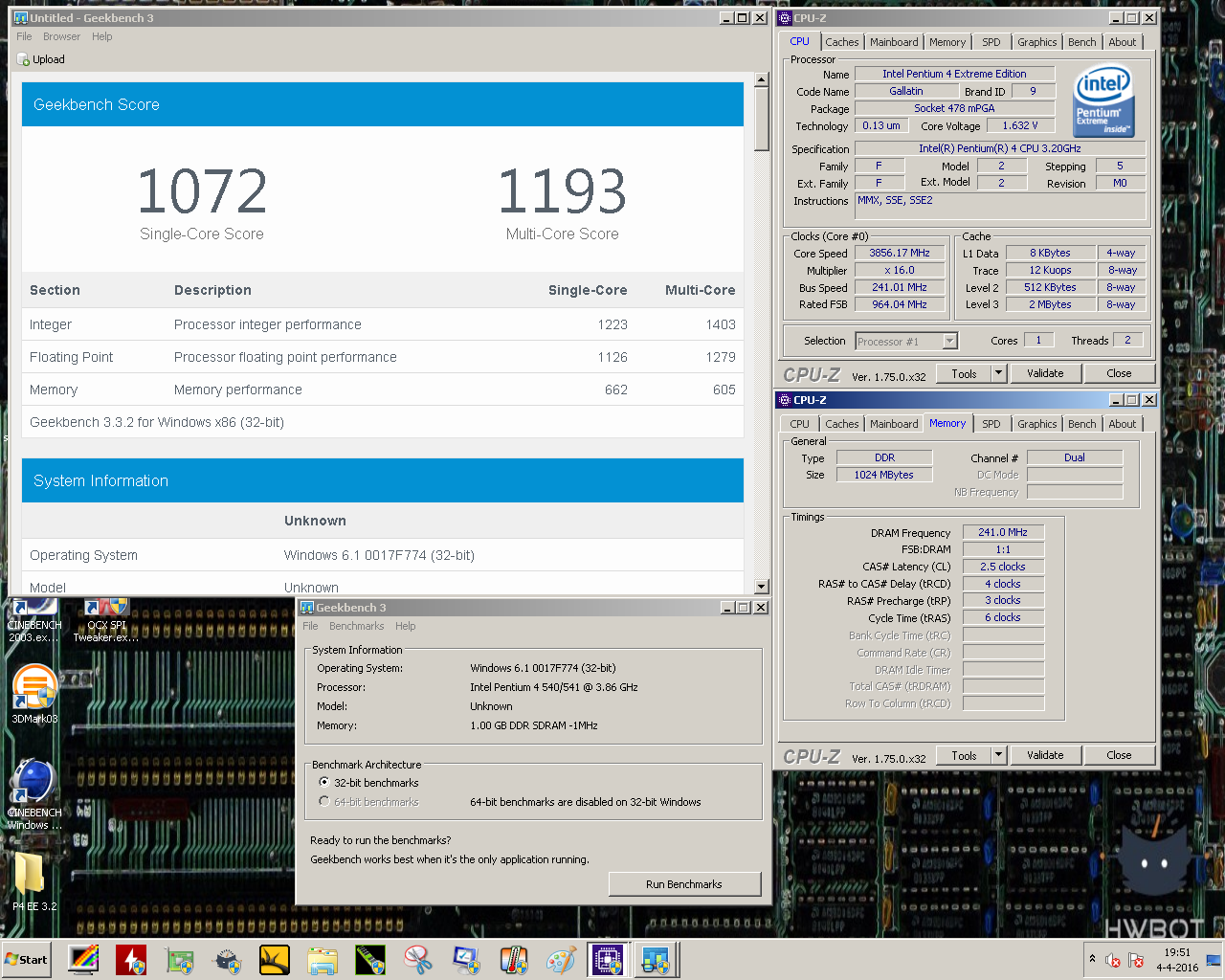Click the 1072 Single-Core Score value

tap(202, 191)
